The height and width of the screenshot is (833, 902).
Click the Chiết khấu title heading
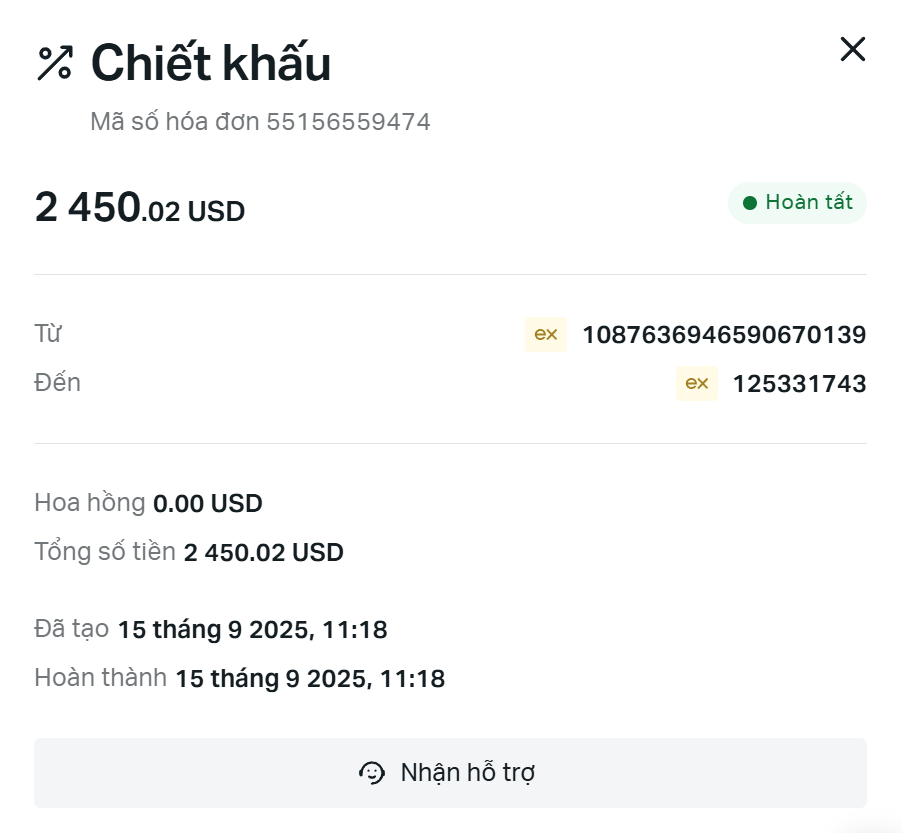click(x=211, y=64)
